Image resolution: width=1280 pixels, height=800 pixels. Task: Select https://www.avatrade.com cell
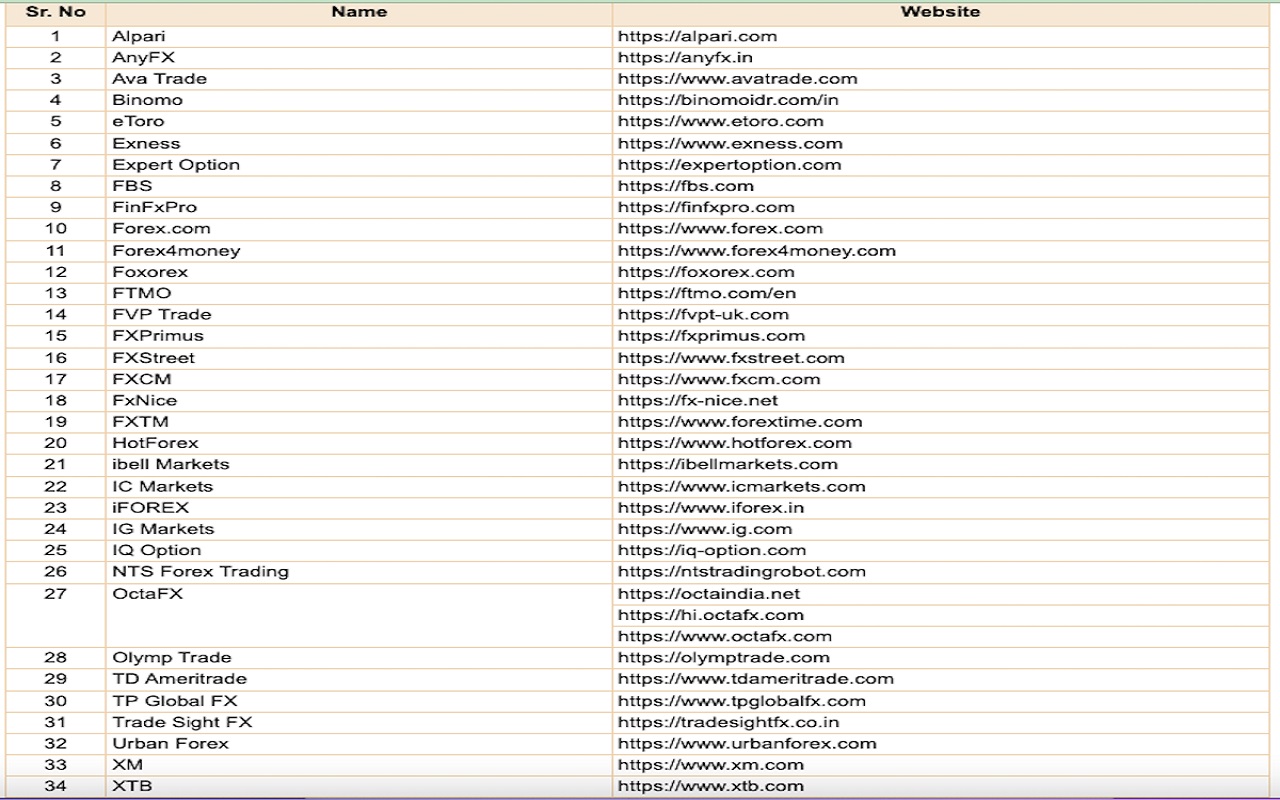click(x=940, y=79)
